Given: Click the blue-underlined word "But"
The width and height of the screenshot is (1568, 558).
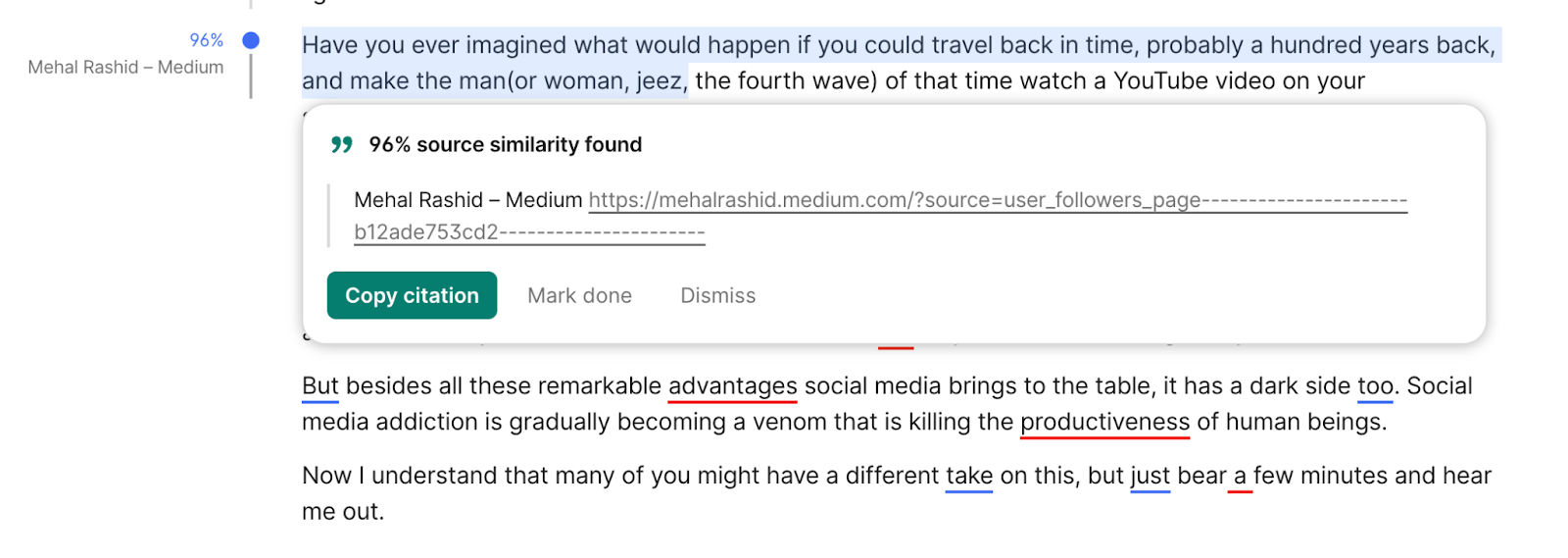Looking at the screenshot, I should coord(319,385).
